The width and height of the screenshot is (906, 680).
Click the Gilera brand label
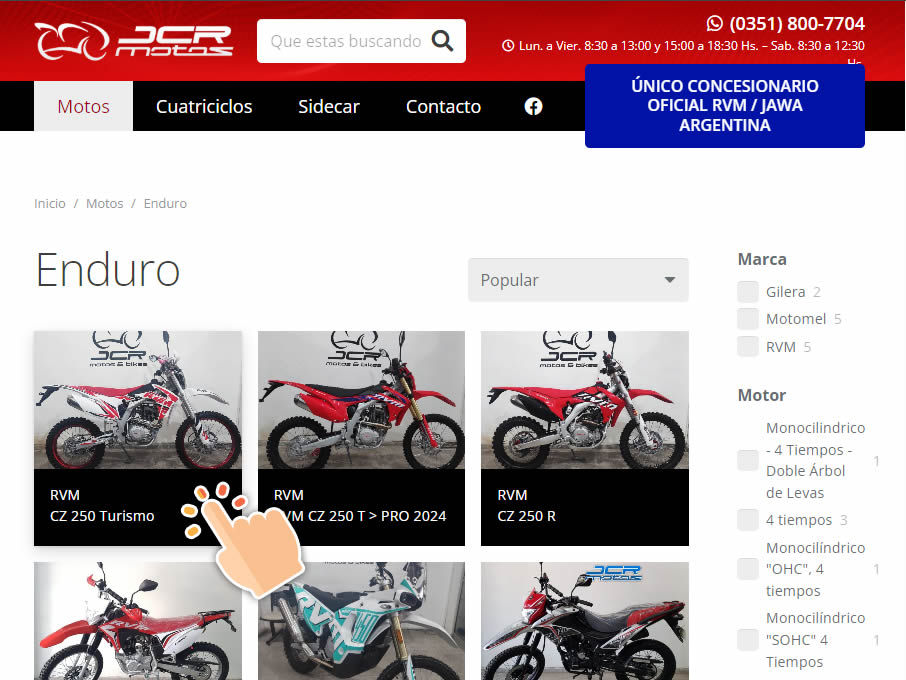[x=786, y=292]
